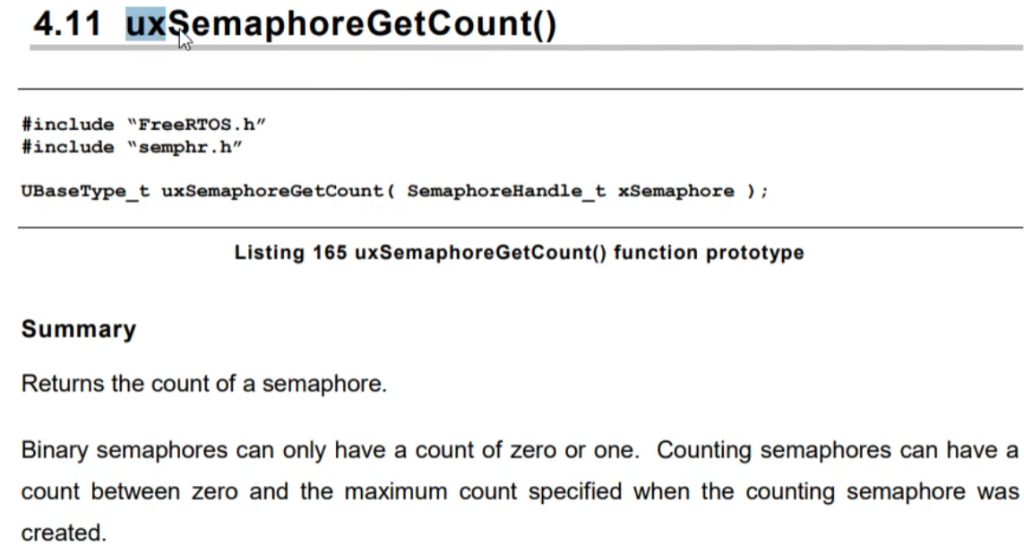Click the closing ");" of the prototype

pos(757,191)
